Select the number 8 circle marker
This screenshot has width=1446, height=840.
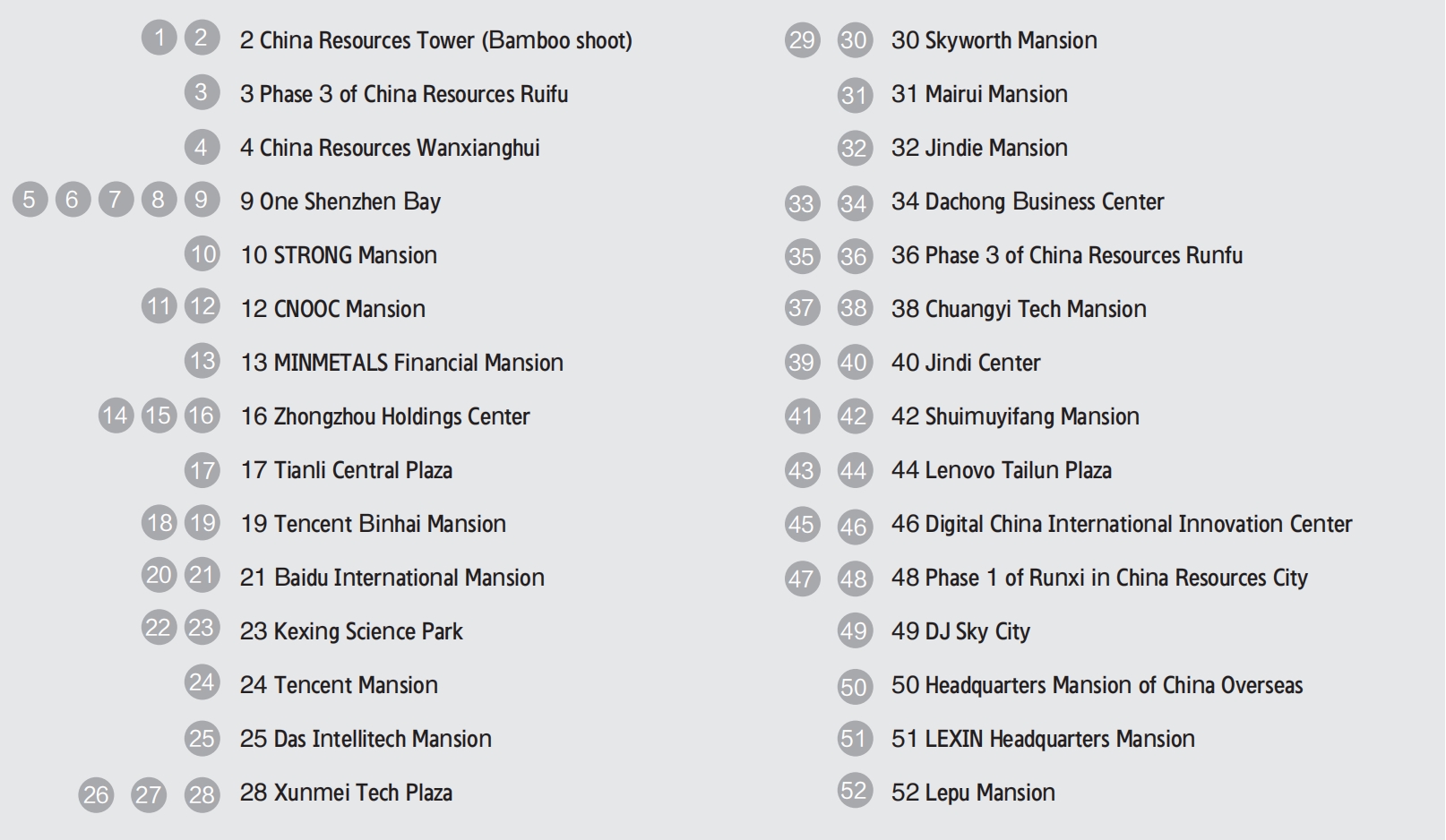[x=159, y=199]
